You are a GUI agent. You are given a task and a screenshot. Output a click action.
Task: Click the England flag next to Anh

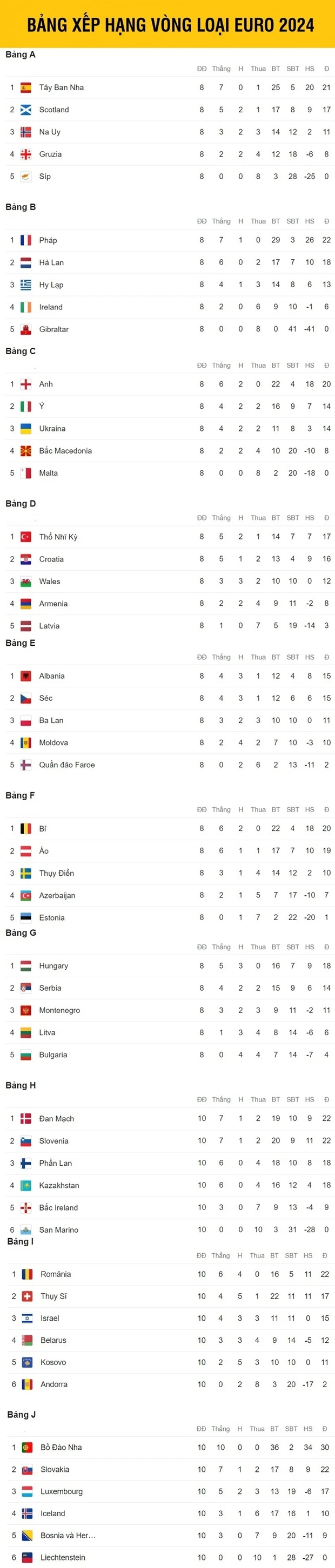pyautogui.click(x=25, y=384)
